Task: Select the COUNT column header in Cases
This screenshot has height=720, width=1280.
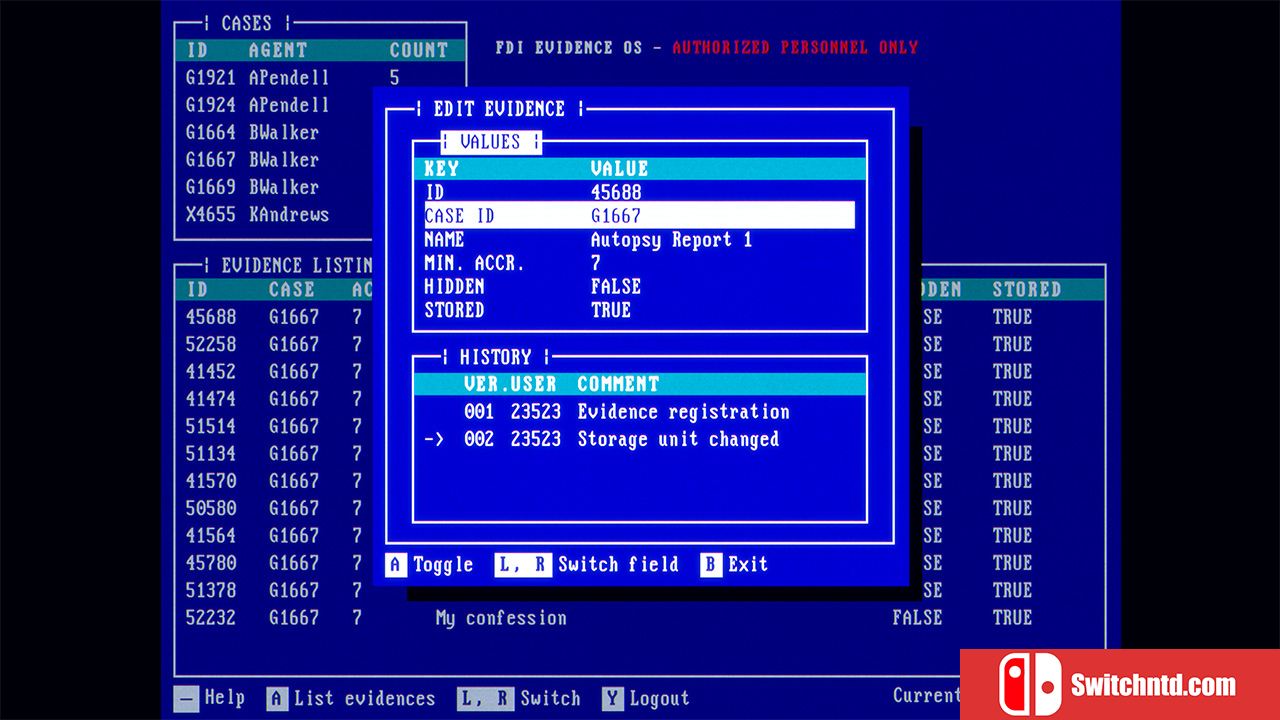Action: coord(419,50)
